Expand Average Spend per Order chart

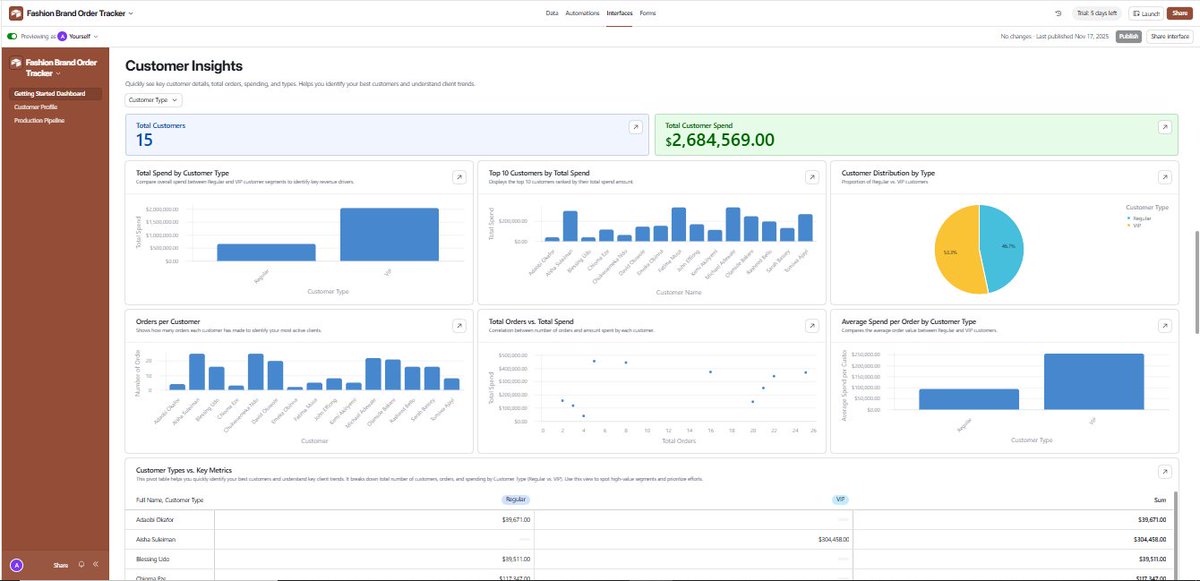1164,325
